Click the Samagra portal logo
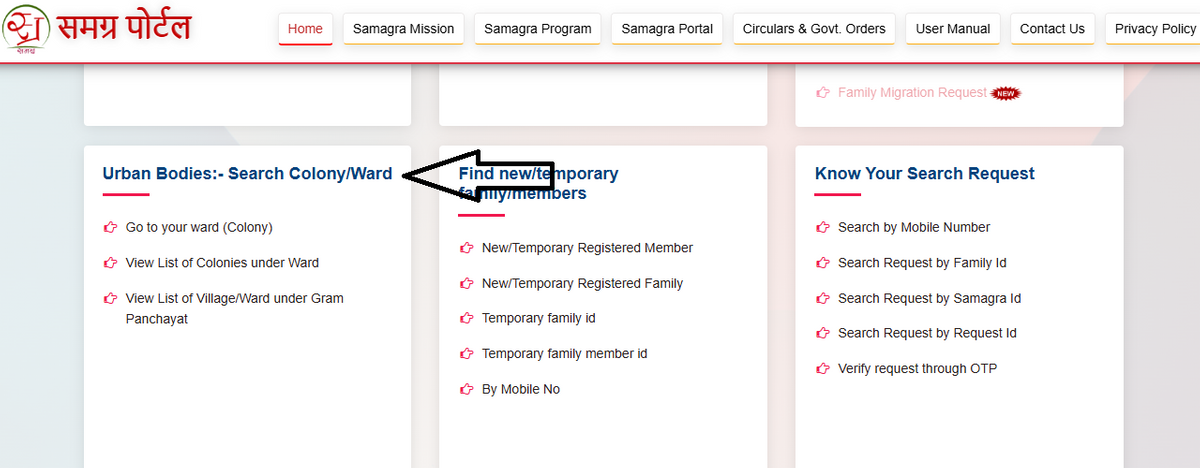This screenshot has width=1200, height=468. tap(97, 28)
